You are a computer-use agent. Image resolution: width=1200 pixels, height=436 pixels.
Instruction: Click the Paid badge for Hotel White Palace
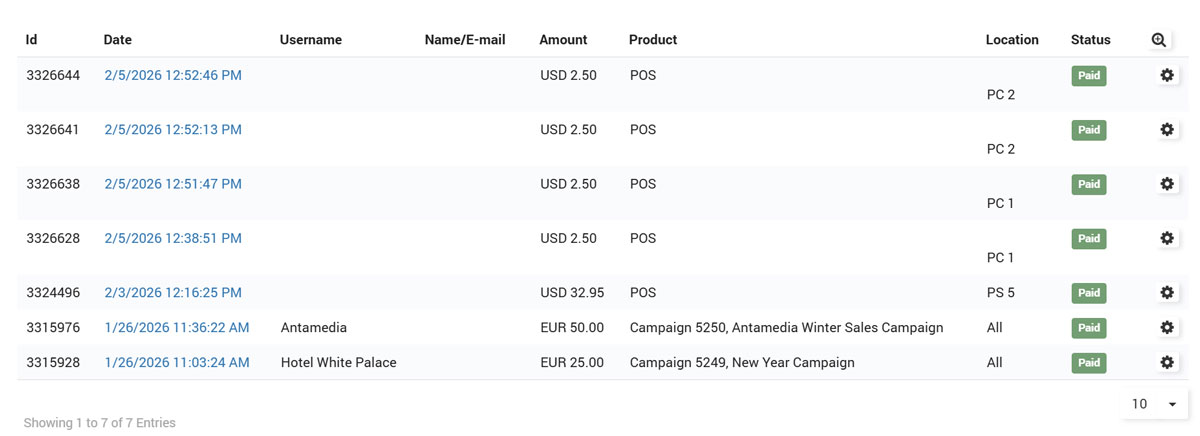coord(1089,362)
